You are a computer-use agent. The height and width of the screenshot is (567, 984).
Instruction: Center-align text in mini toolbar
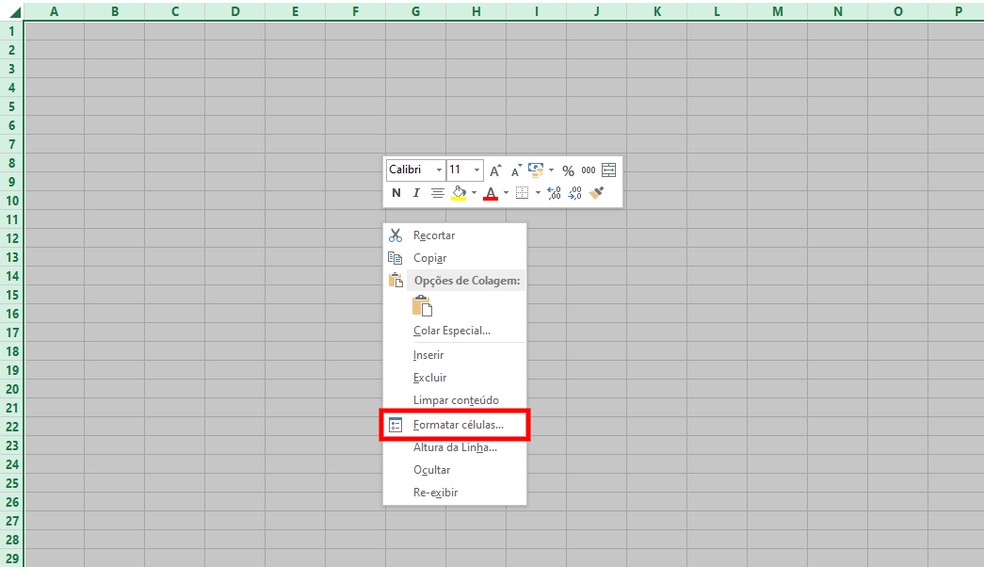(x=437, y=193)
